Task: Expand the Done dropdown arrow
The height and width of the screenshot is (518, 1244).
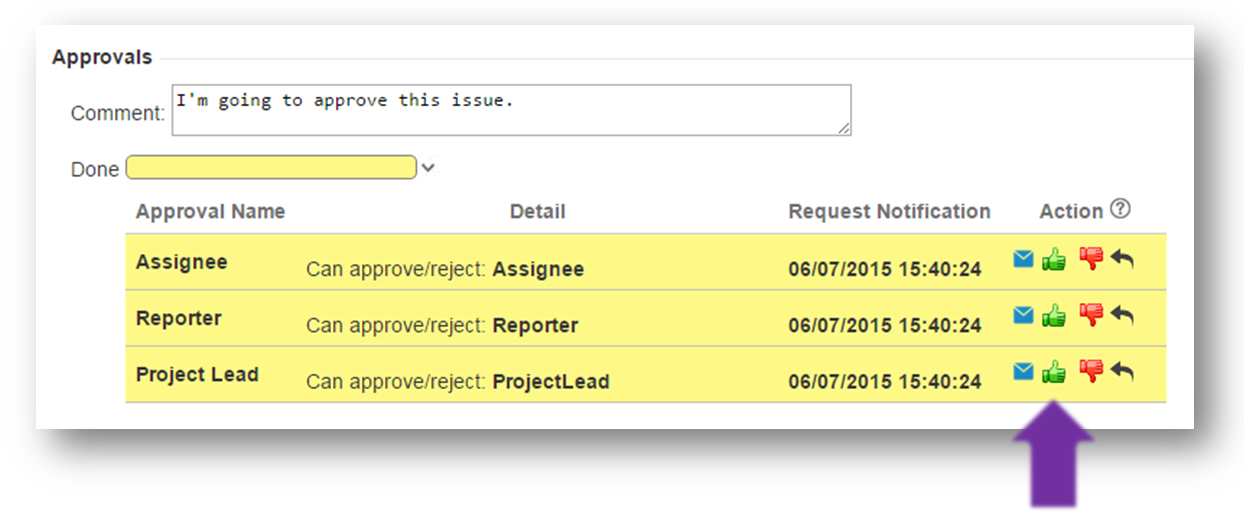Action: (428, 168)
